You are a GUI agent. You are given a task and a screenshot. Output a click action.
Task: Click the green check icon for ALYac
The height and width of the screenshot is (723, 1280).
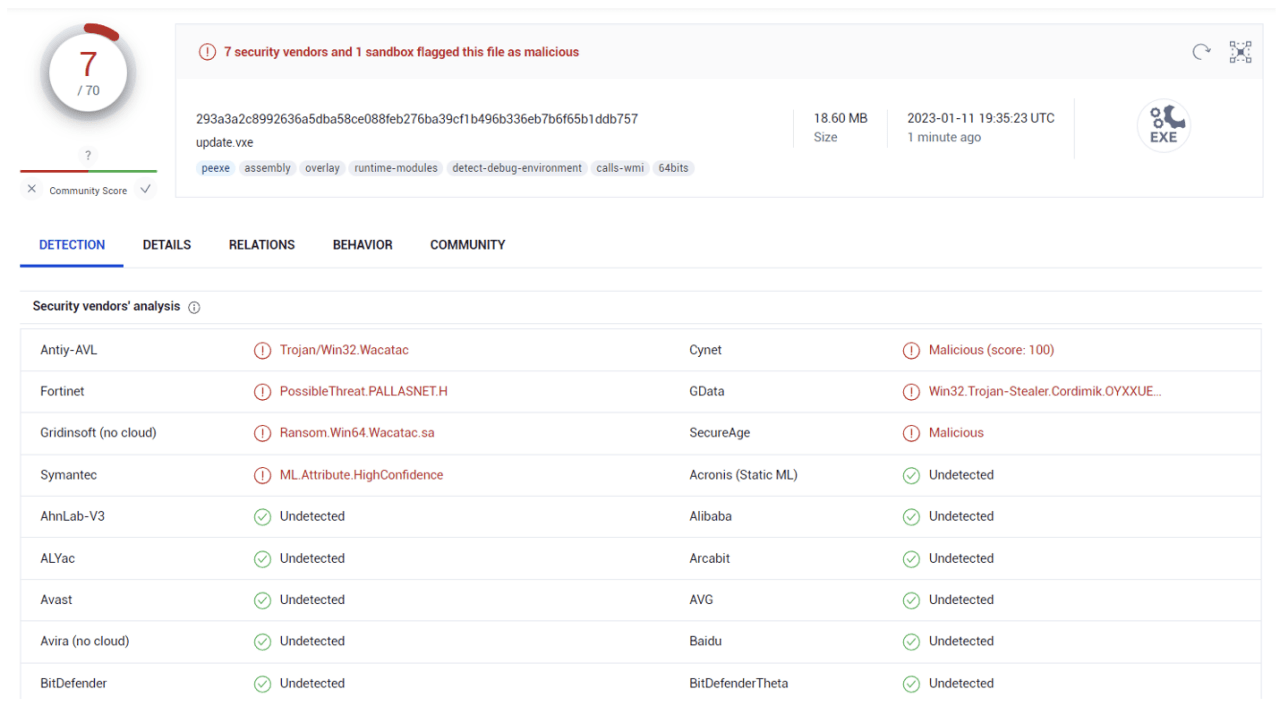click(262, 559)
